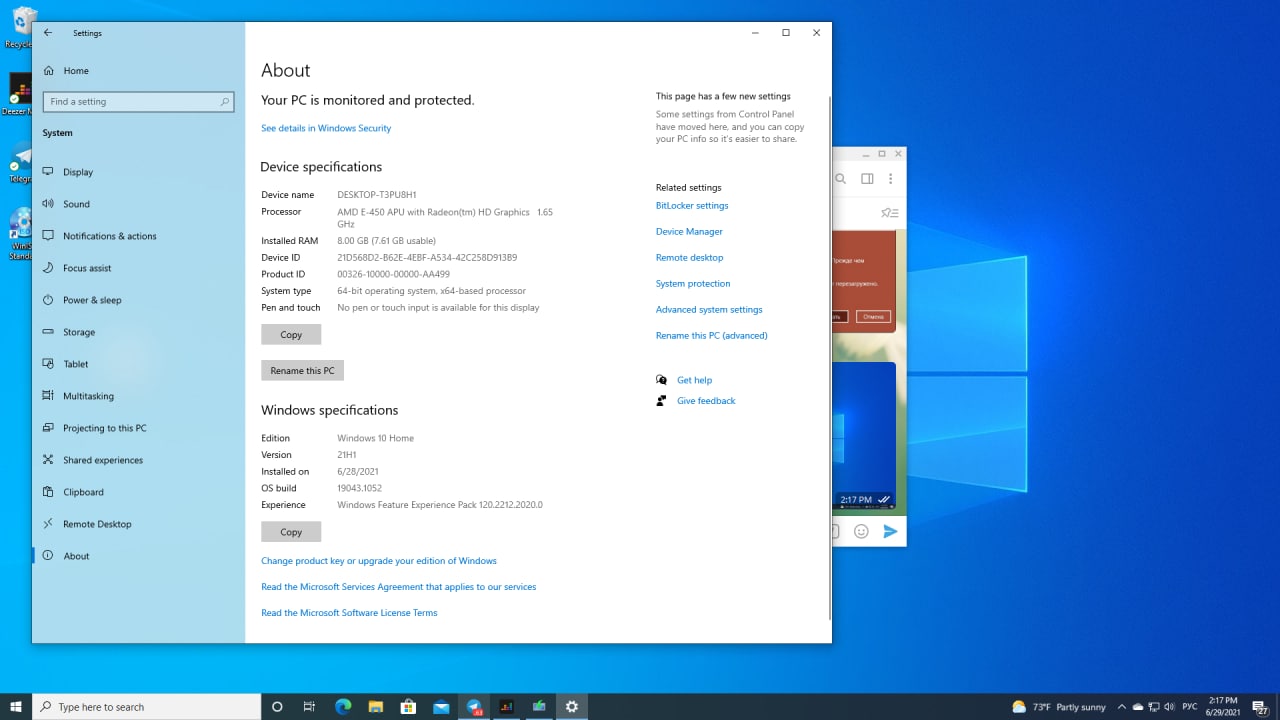
Task: Toggle side panel icon in Telegram window
Action: click(x=867, y=179)
